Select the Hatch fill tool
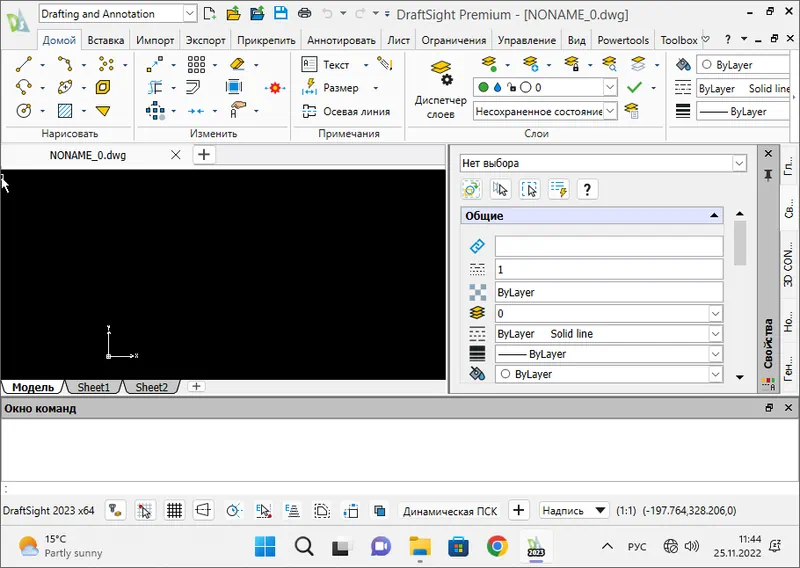 click(65, 110)
